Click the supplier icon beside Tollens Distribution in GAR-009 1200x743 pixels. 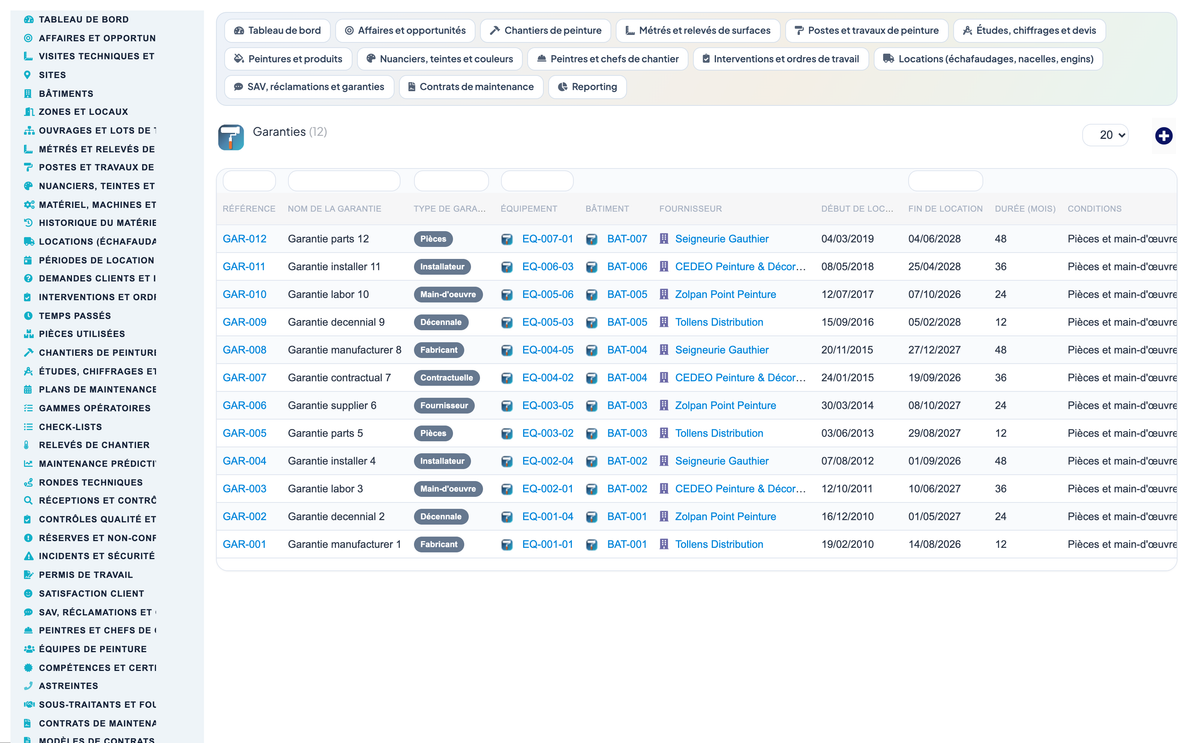pos(664,322)
